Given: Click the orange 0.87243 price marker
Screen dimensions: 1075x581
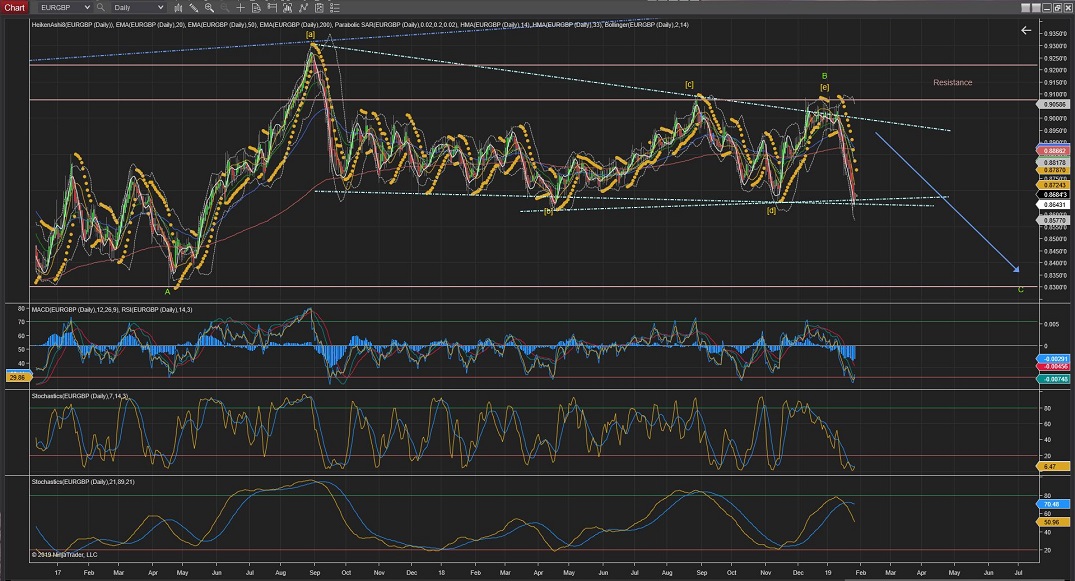Looking at the screenshot, I should point(1054,185).
